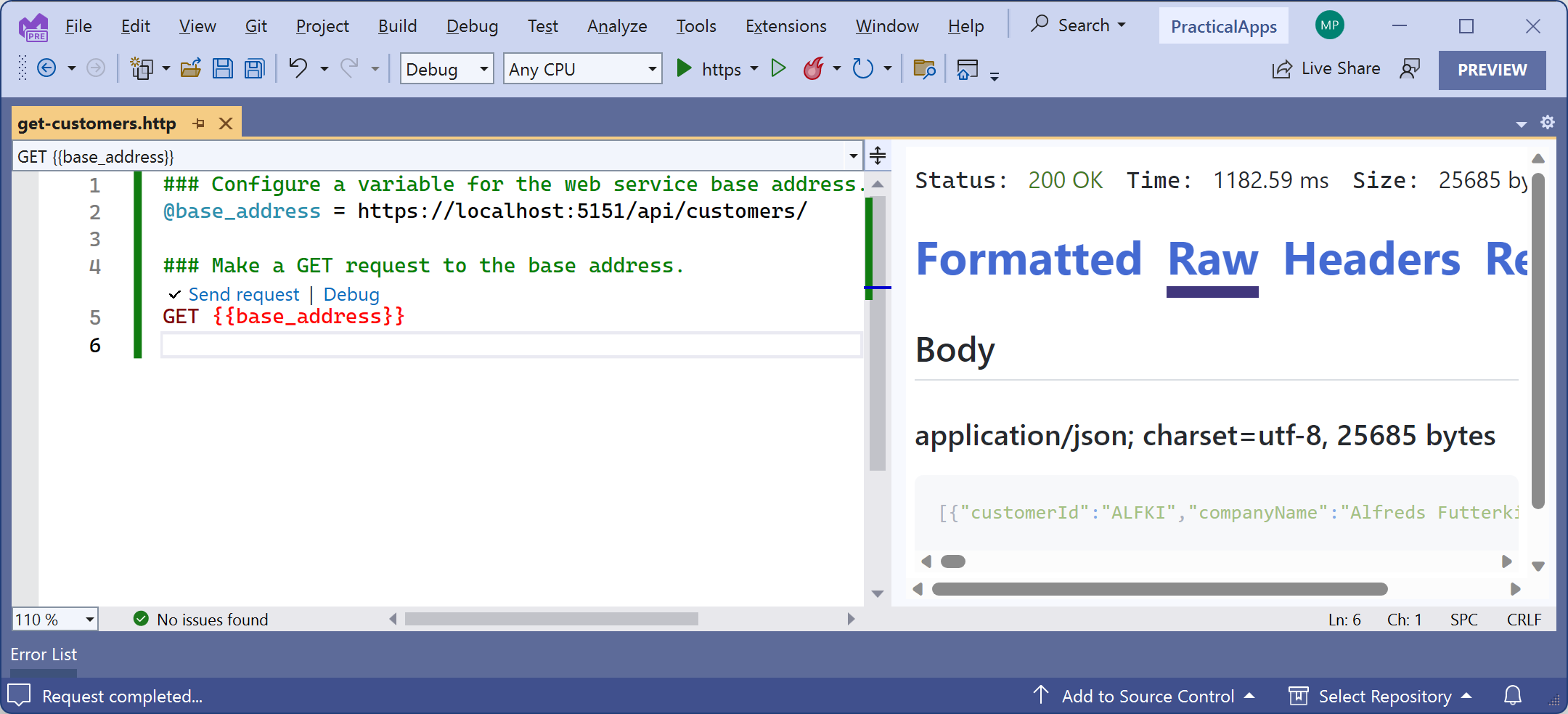This screenshot has height=714, width=1568.
Task: Open the Any CPU platform dropdown
Action: coord(582,69)
